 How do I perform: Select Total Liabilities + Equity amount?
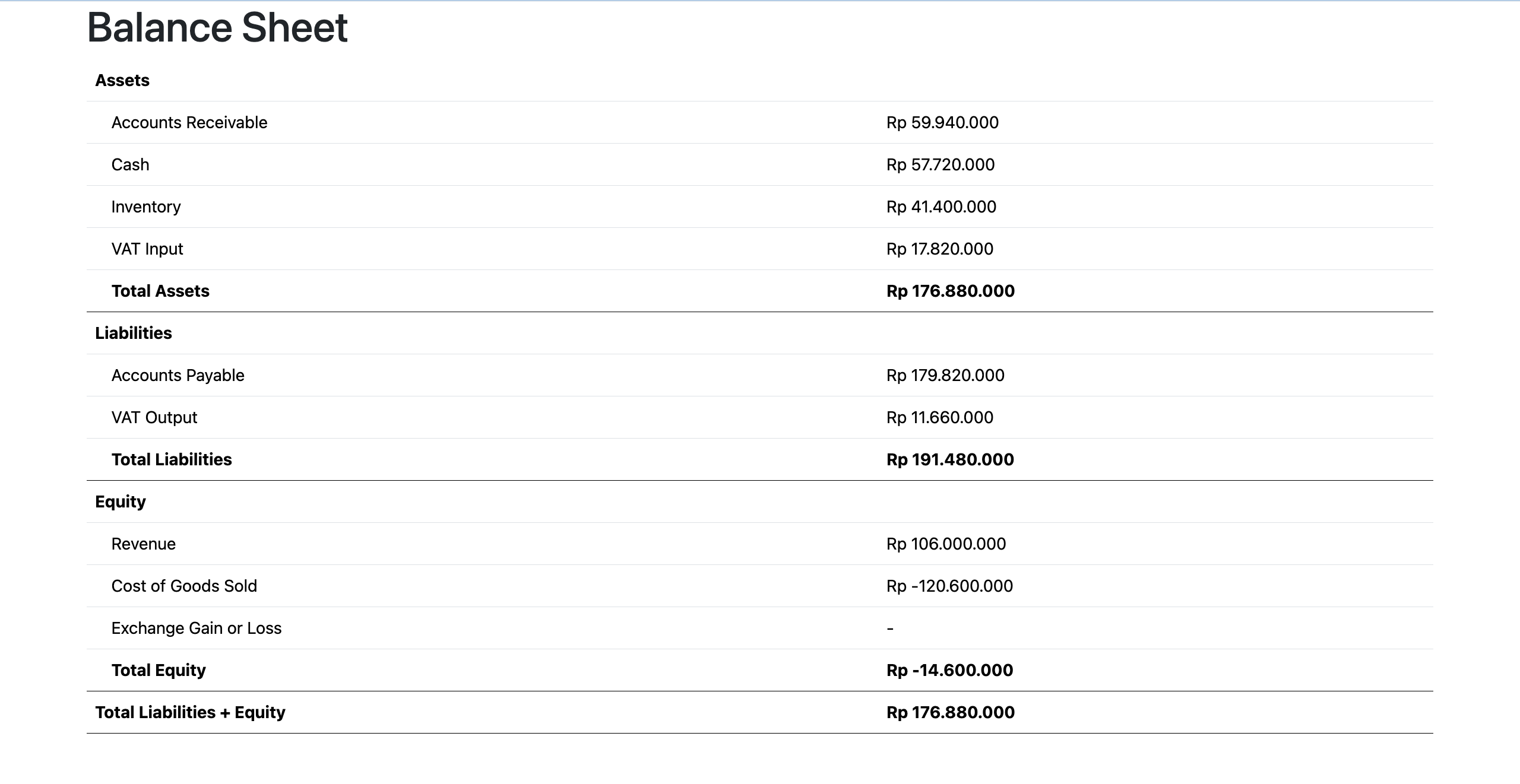coord(951,712)
